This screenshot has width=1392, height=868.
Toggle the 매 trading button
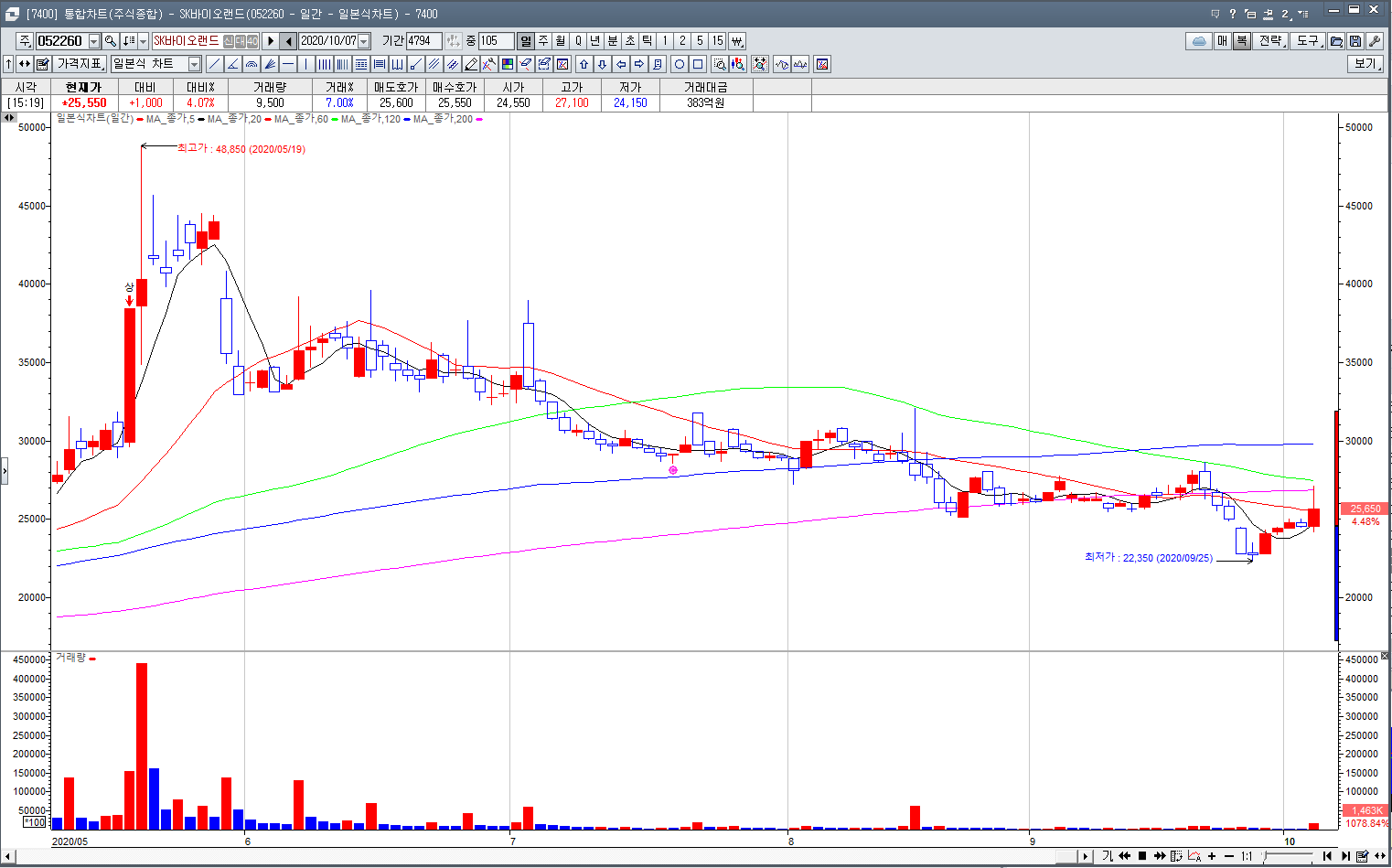1222,41
